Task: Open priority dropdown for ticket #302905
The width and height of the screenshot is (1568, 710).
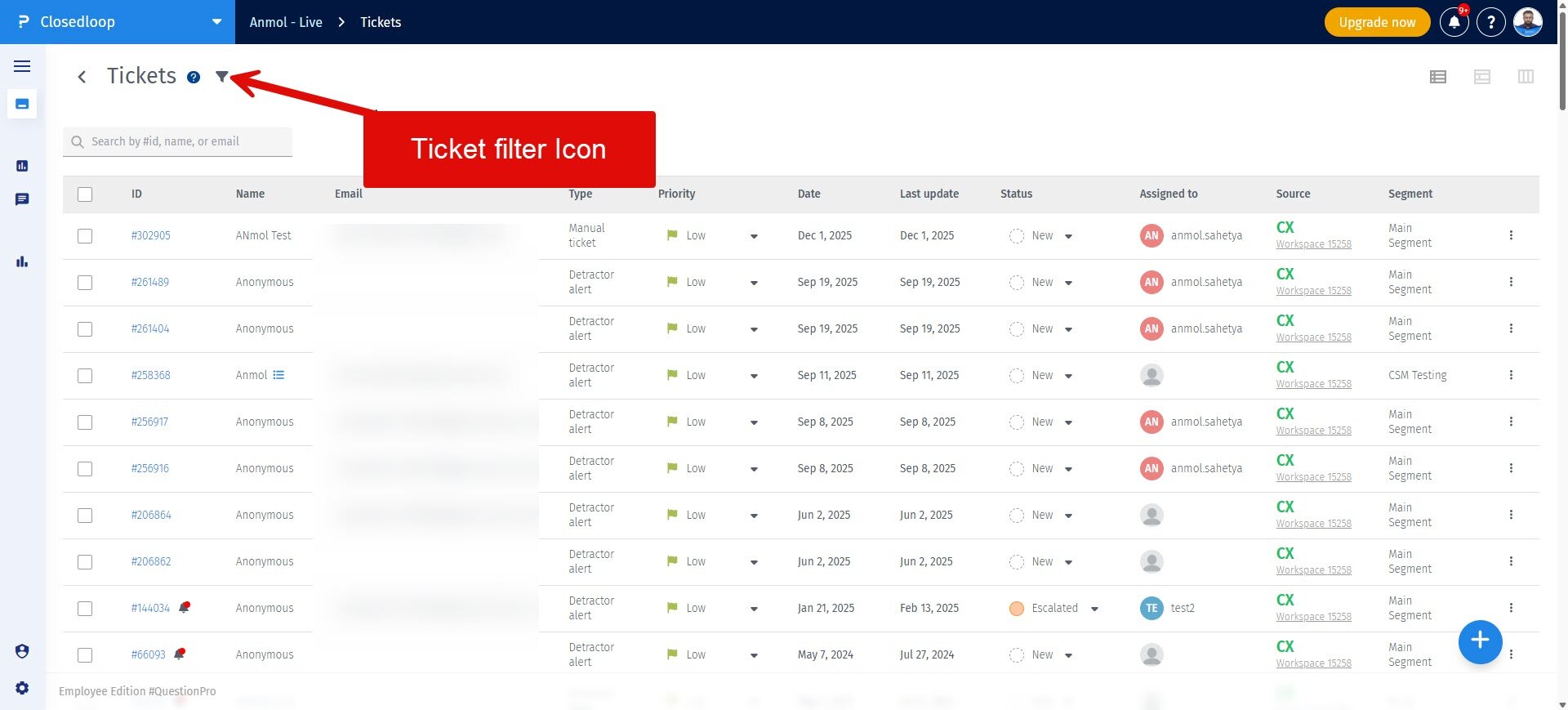Action: click(754, 236)
